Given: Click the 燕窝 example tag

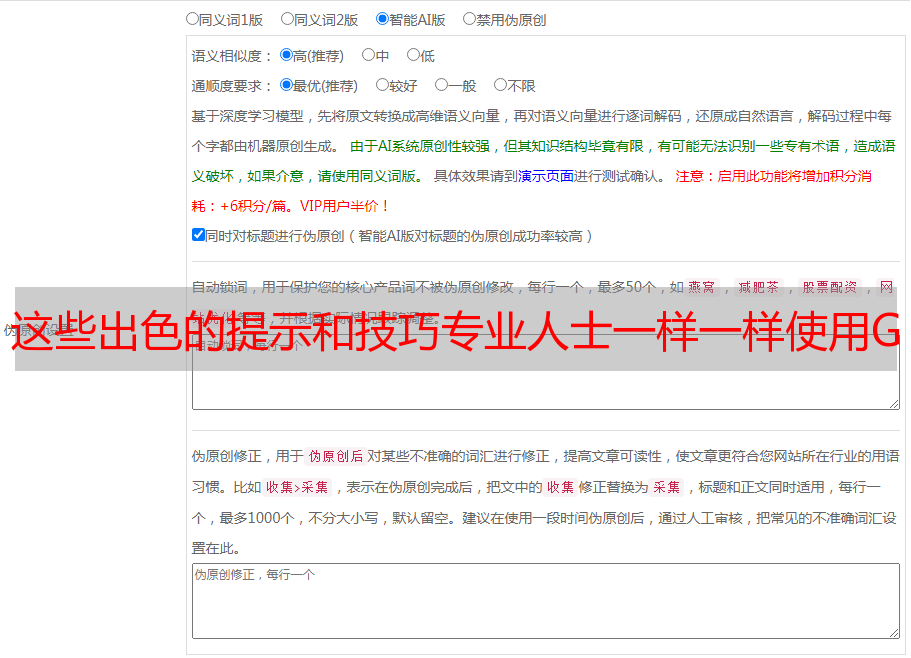Looking at the screenshot, I should tap(702, 287).
